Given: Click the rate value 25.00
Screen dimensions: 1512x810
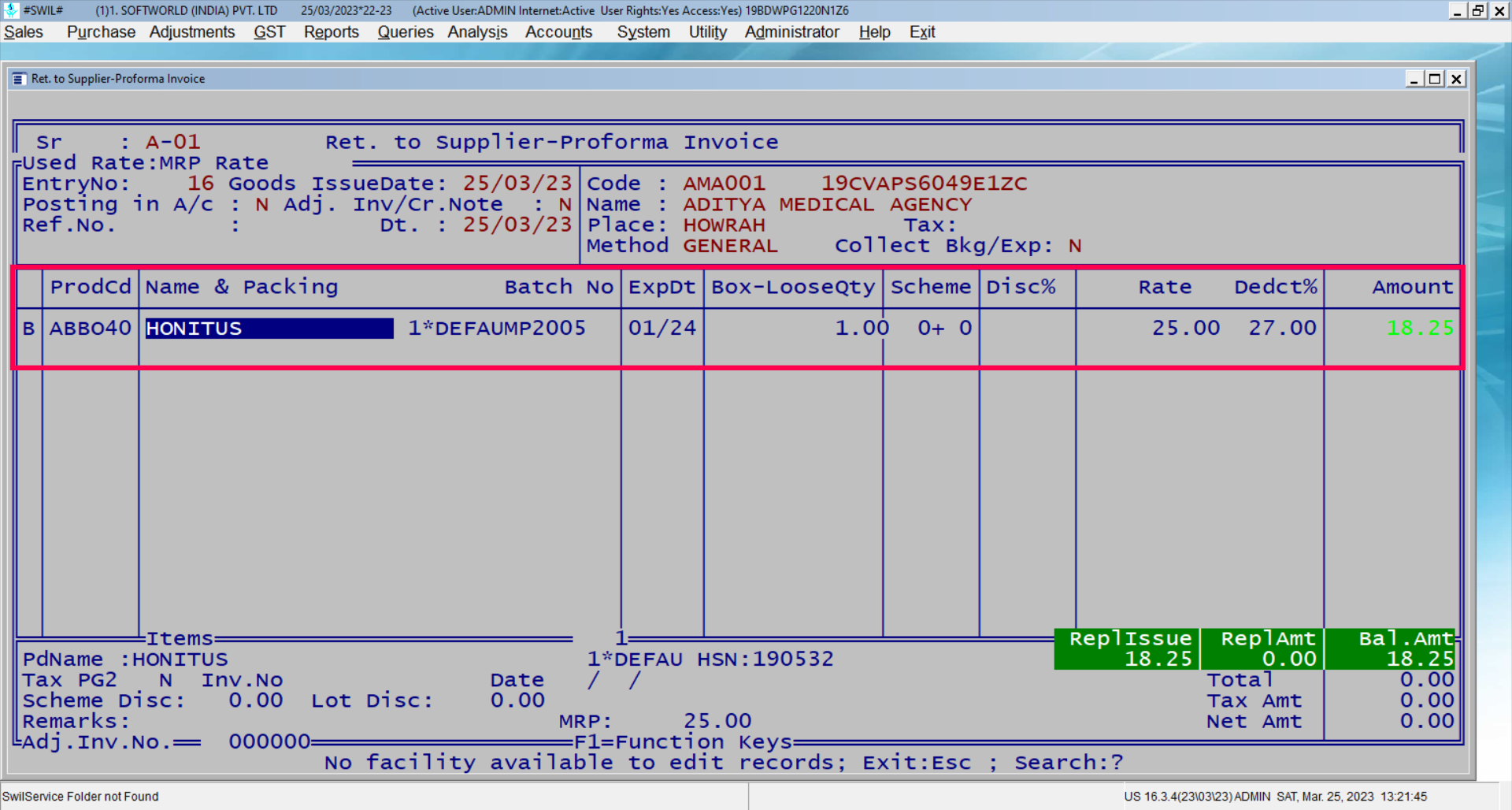Looking at the screenshot, I should [x=1186, y=329].
